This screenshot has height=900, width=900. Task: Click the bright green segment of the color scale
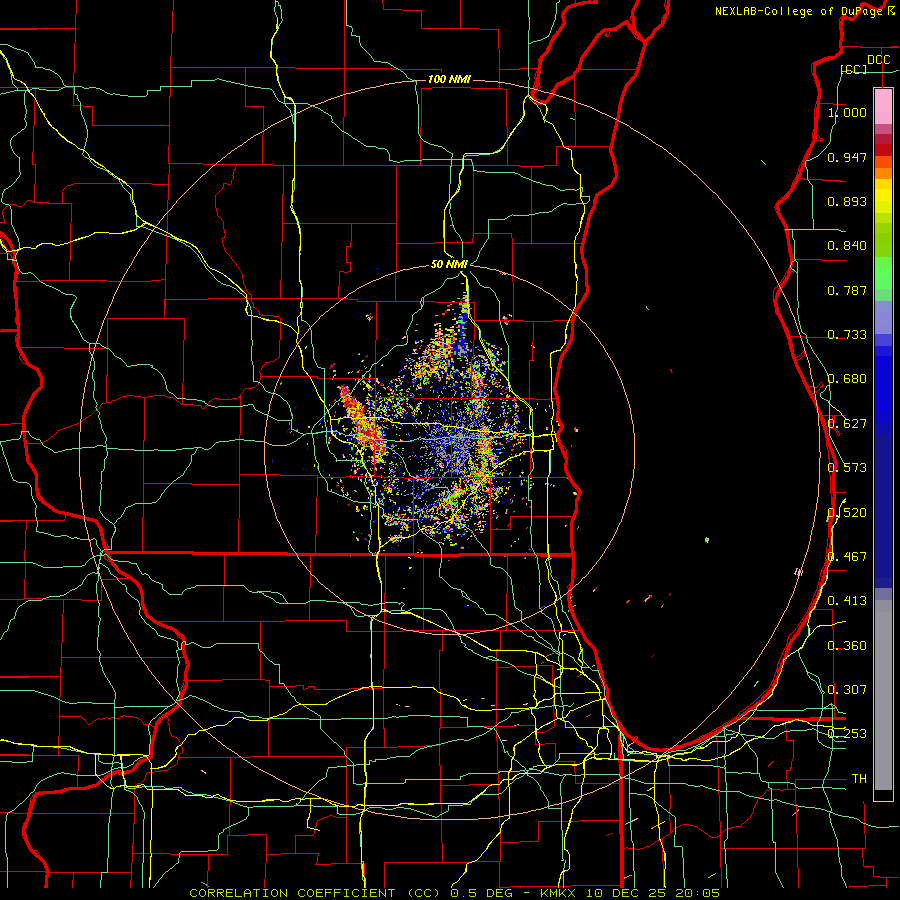click(883, 273)
